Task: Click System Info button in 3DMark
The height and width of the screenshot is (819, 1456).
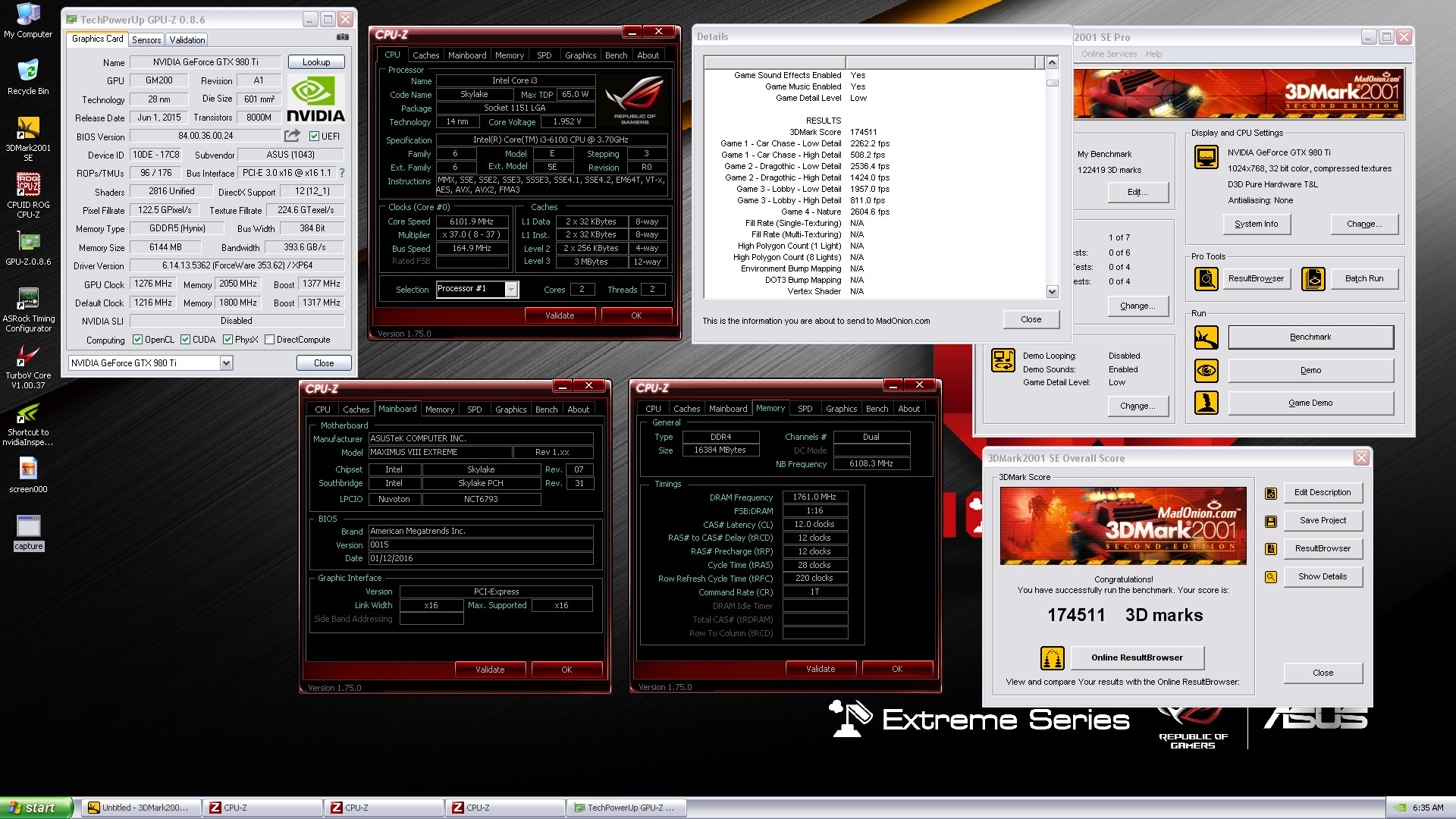Action: (x=1256, y=224)
